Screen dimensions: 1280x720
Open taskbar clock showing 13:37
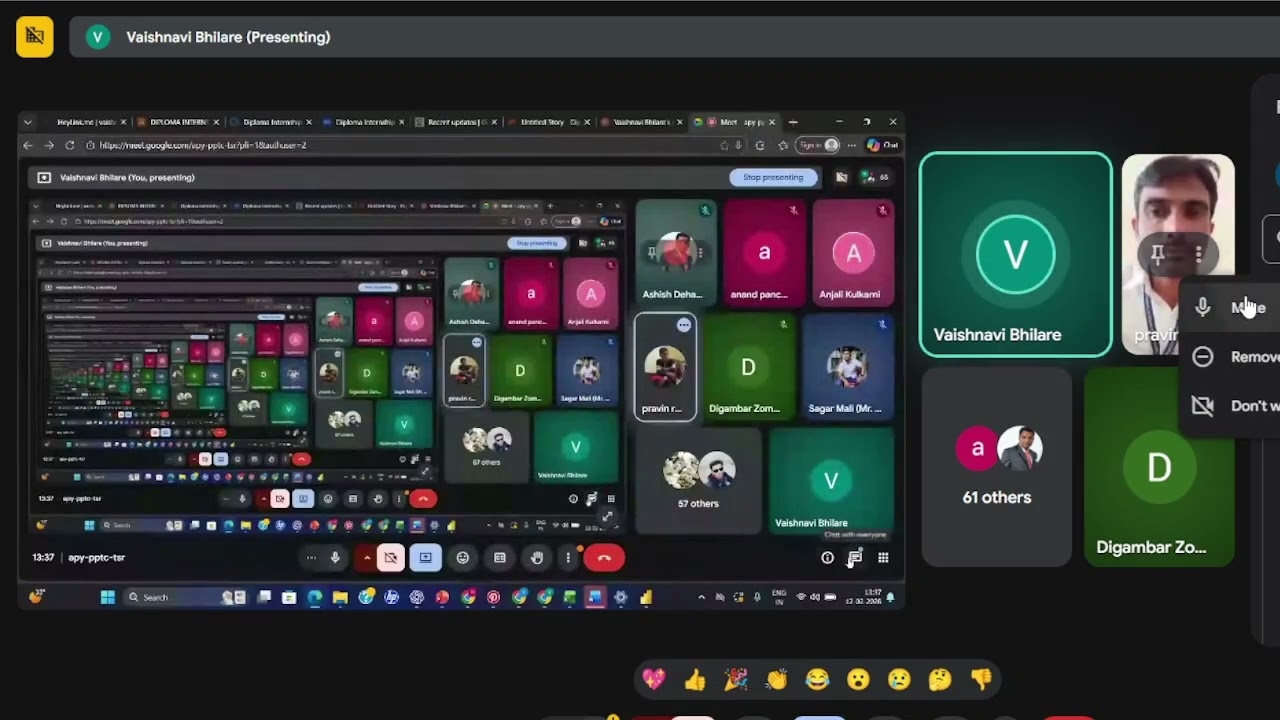click(866, 597)
